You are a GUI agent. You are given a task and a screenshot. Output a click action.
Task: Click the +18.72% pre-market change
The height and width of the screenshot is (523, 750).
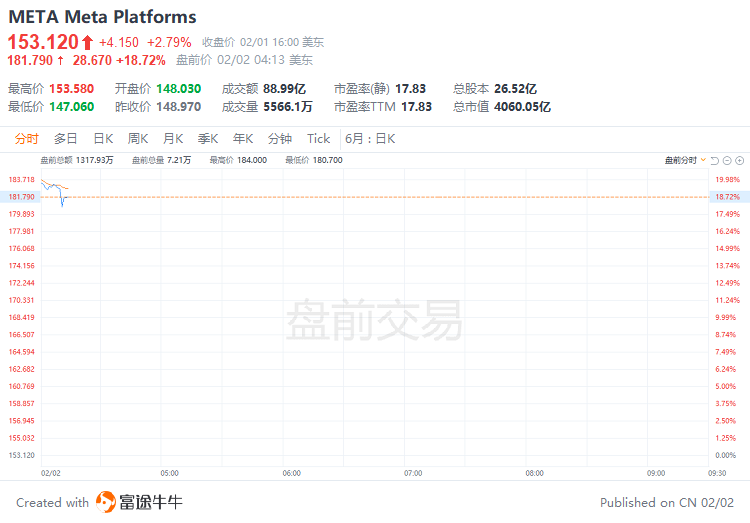tap(141, 60)
